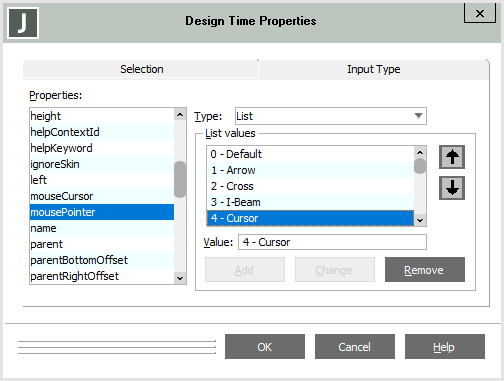Click the OK button

pos(265,347)
